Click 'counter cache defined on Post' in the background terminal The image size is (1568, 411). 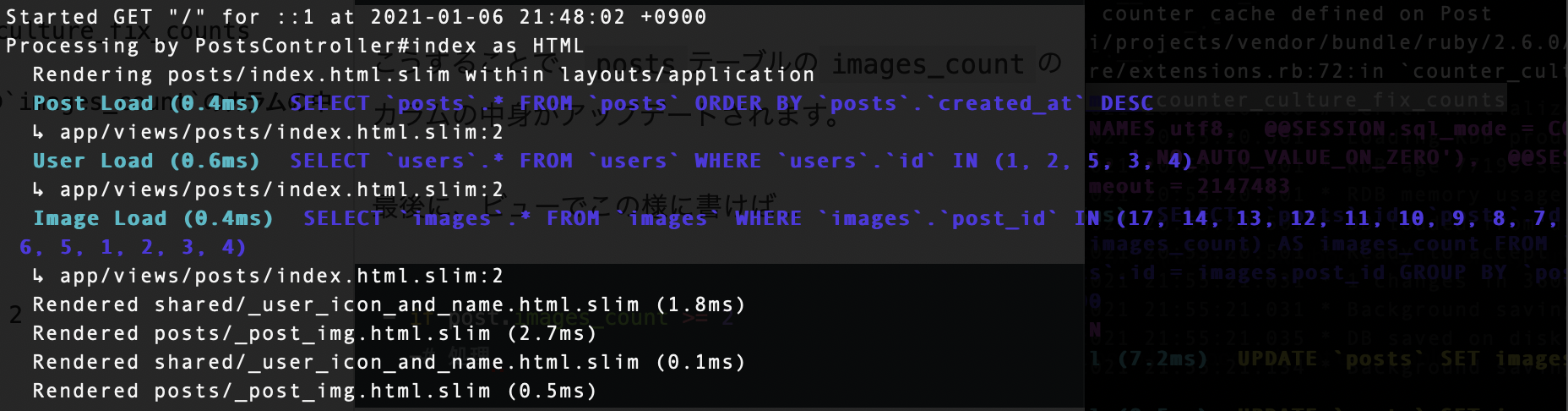click(x=1296, y=14)
